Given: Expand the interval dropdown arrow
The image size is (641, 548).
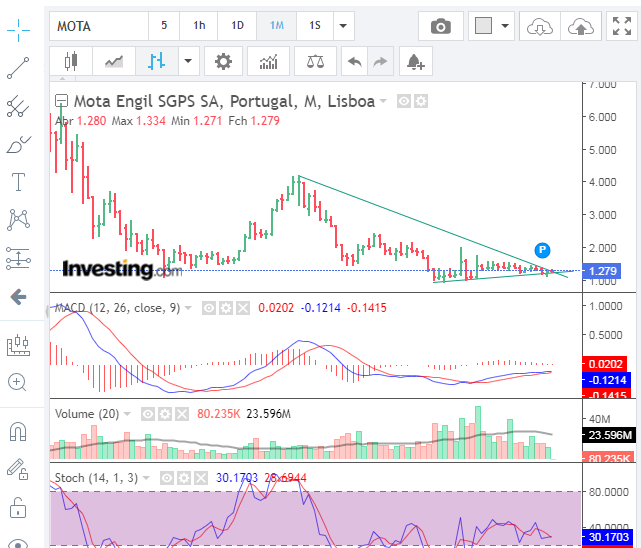Looking at the screenshot, I should coord(343,26).
